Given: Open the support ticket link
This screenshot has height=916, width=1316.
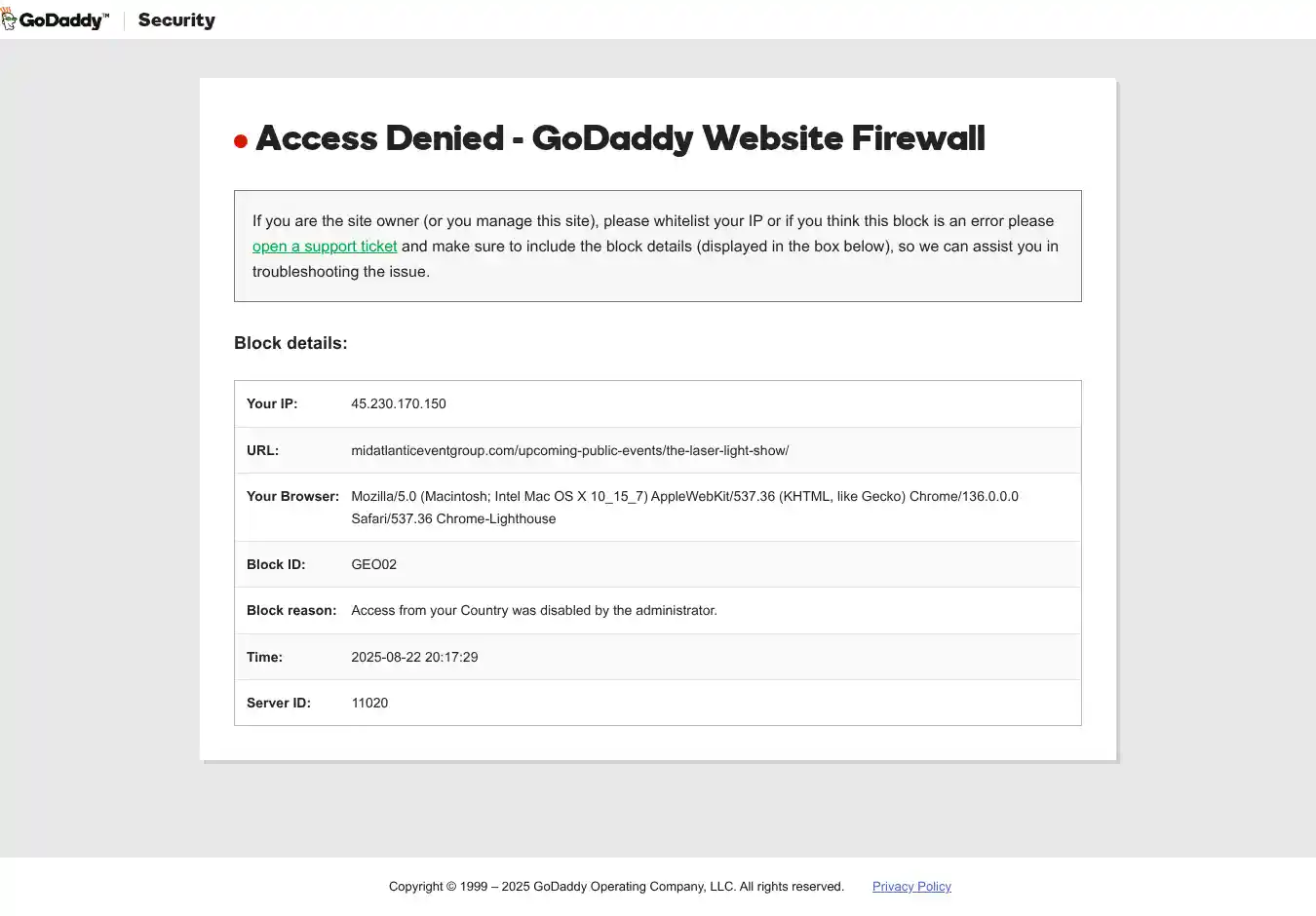Looking at the screenshot, I should tap(325, 247).
